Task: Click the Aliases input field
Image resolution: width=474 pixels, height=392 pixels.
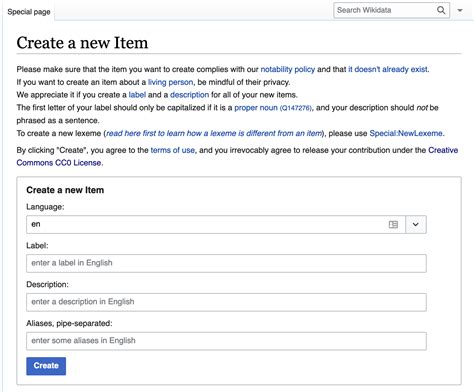Action: [x=226, y=341]
